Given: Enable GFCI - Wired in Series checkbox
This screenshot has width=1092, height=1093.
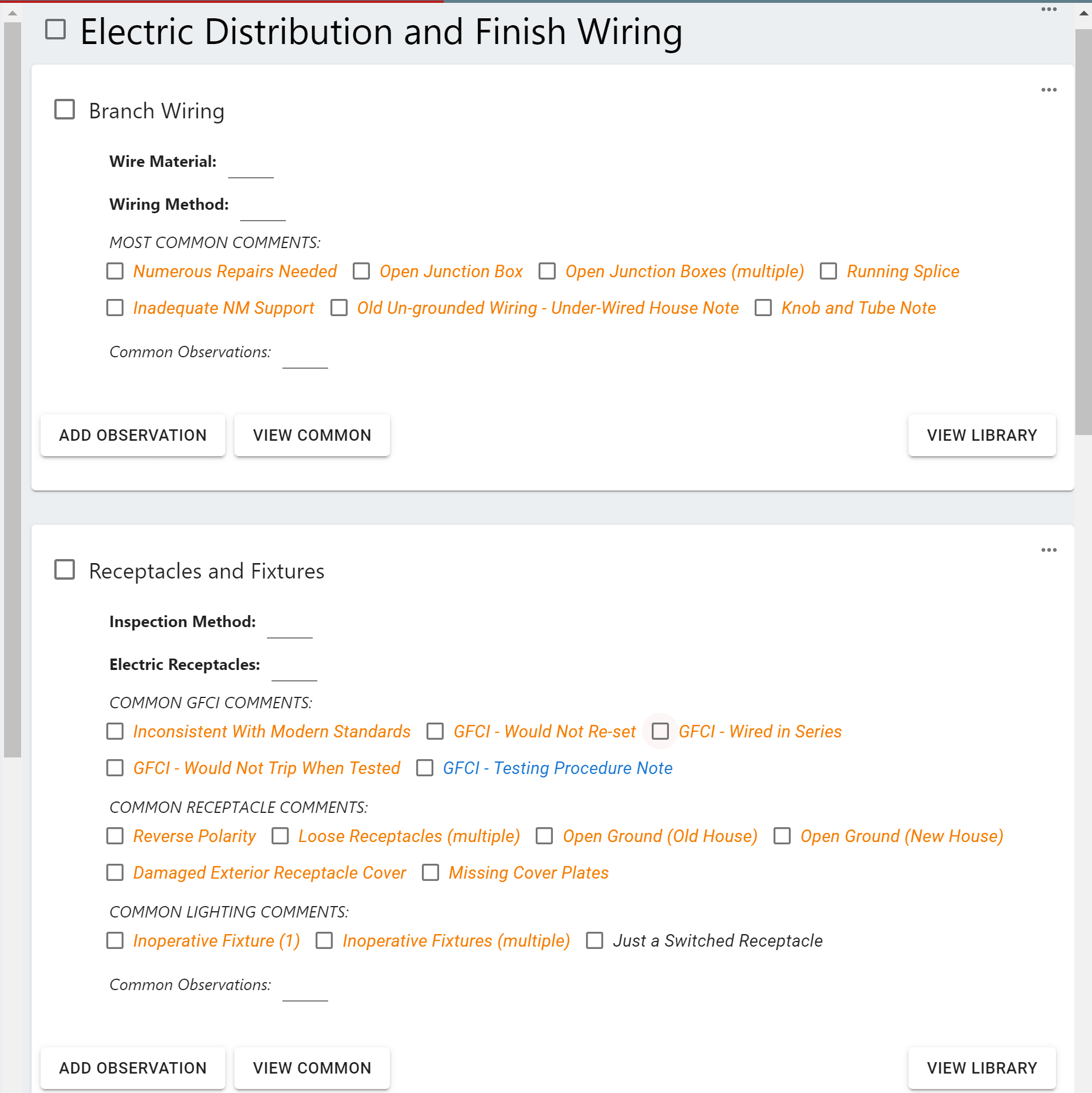Looking at the screenshot, I should pos(660,731).
